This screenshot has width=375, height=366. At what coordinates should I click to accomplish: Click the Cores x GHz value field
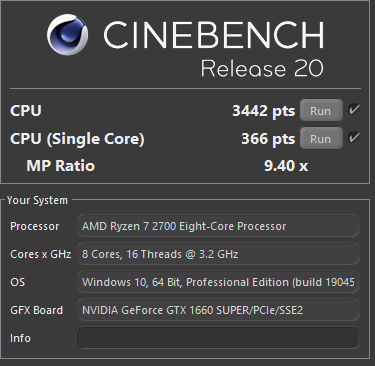coord(218,254)
